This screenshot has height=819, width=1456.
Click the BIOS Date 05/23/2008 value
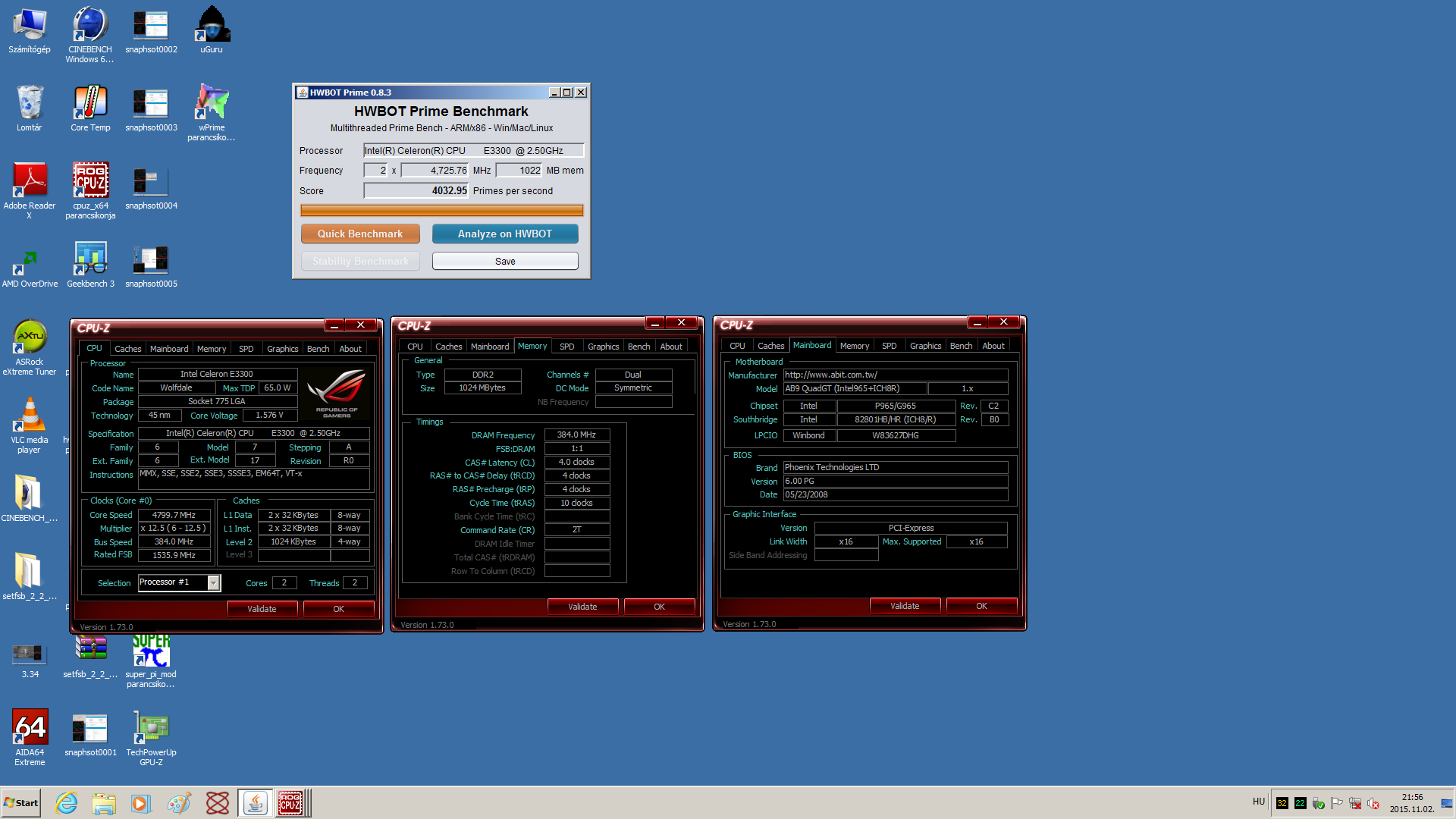(896, 494)
